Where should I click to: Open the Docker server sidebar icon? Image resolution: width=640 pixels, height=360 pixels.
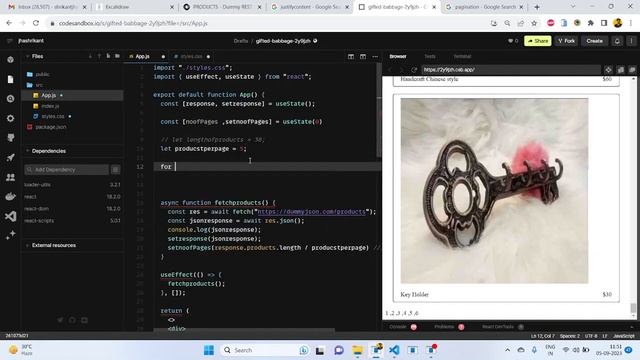pyautogui.click(x=11, y=196)
